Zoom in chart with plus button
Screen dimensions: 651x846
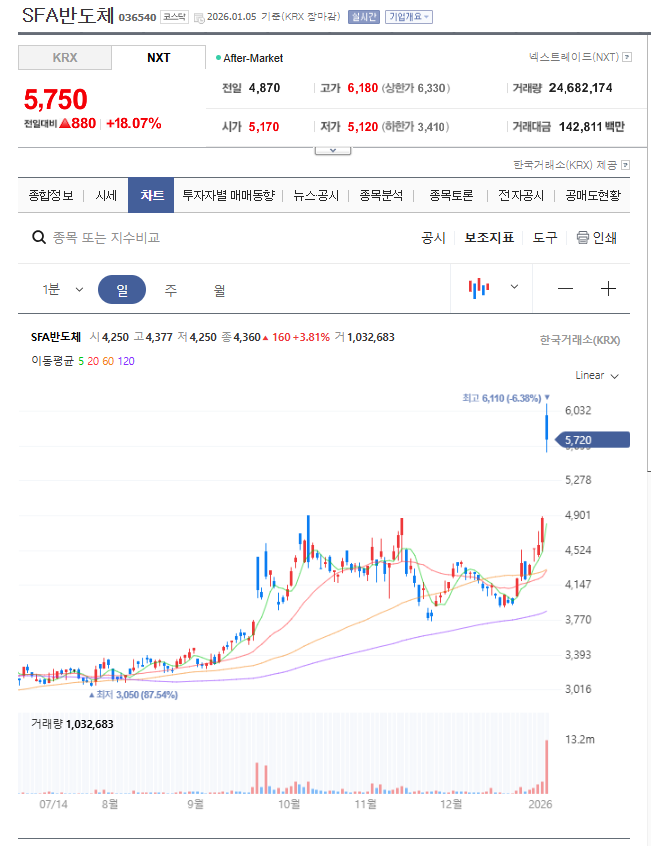(608, 289)
